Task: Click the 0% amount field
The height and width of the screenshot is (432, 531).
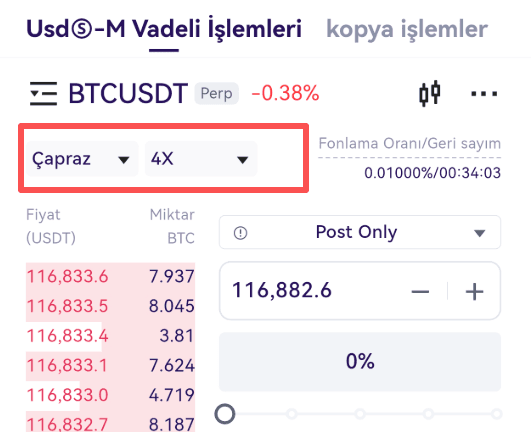Action: [x=360, y=362]
